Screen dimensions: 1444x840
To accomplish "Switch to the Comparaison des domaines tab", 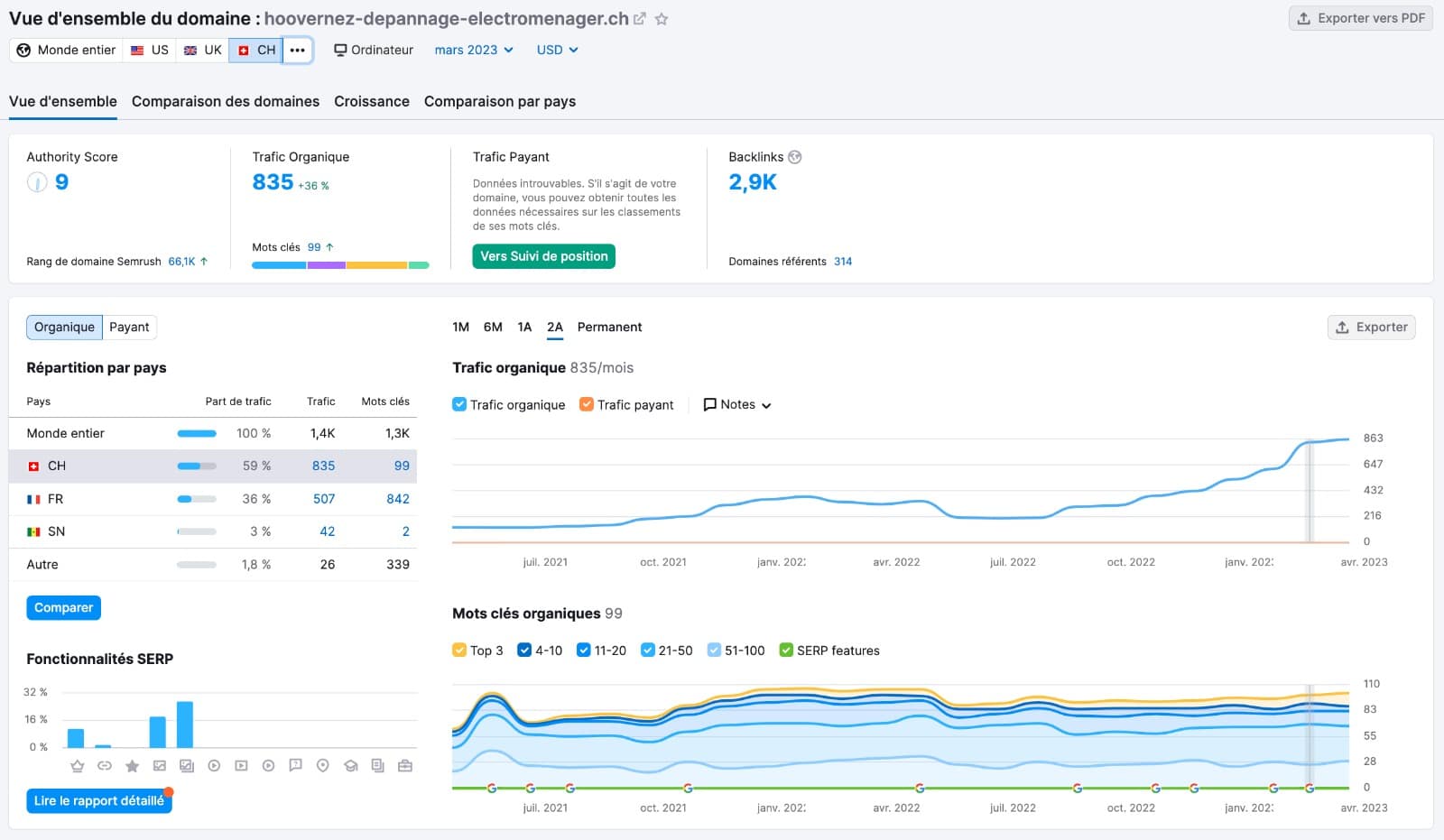I will pyautogui.click(x=226, y=102).
